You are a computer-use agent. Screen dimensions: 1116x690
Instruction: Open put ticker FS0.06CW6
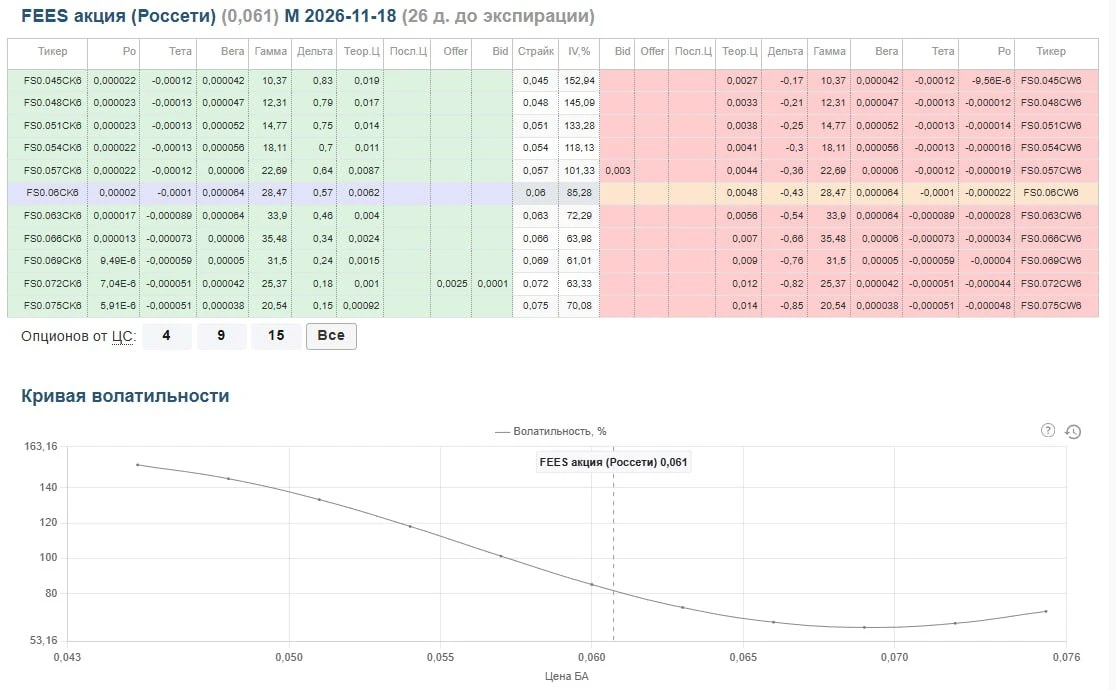coord(1051,192)
